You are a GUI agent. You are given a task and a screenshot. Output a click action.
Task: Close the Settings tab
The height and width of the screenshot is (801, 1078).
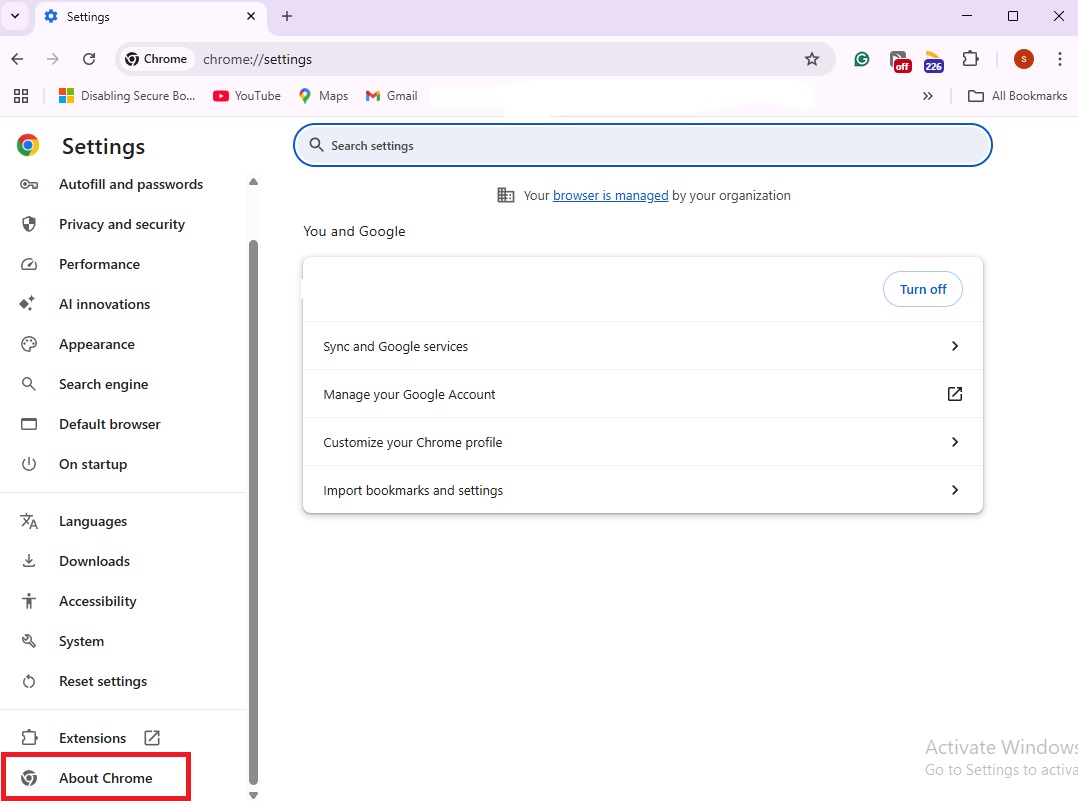251,16
